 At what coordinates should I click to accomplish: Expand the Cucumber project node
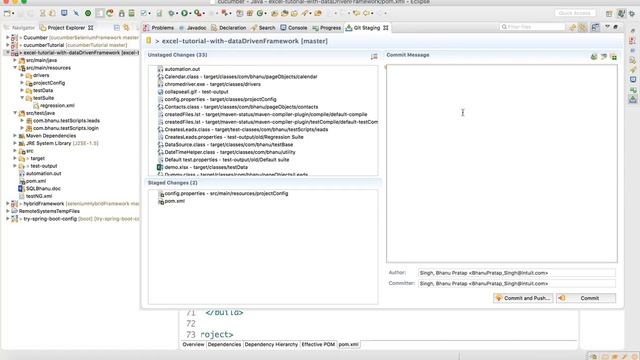click(x=8, y=37)
